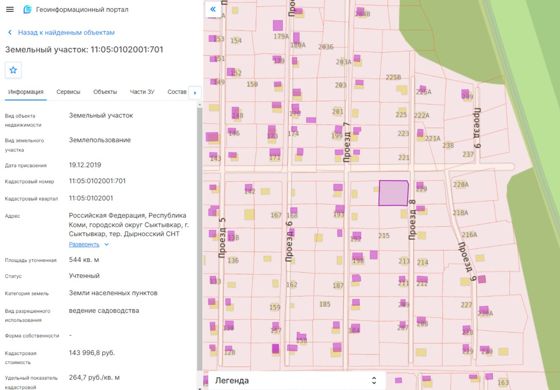Open the Части ЗУ tab
The height and width of the screenshot is (390, 560).
(x=142, y=92)
